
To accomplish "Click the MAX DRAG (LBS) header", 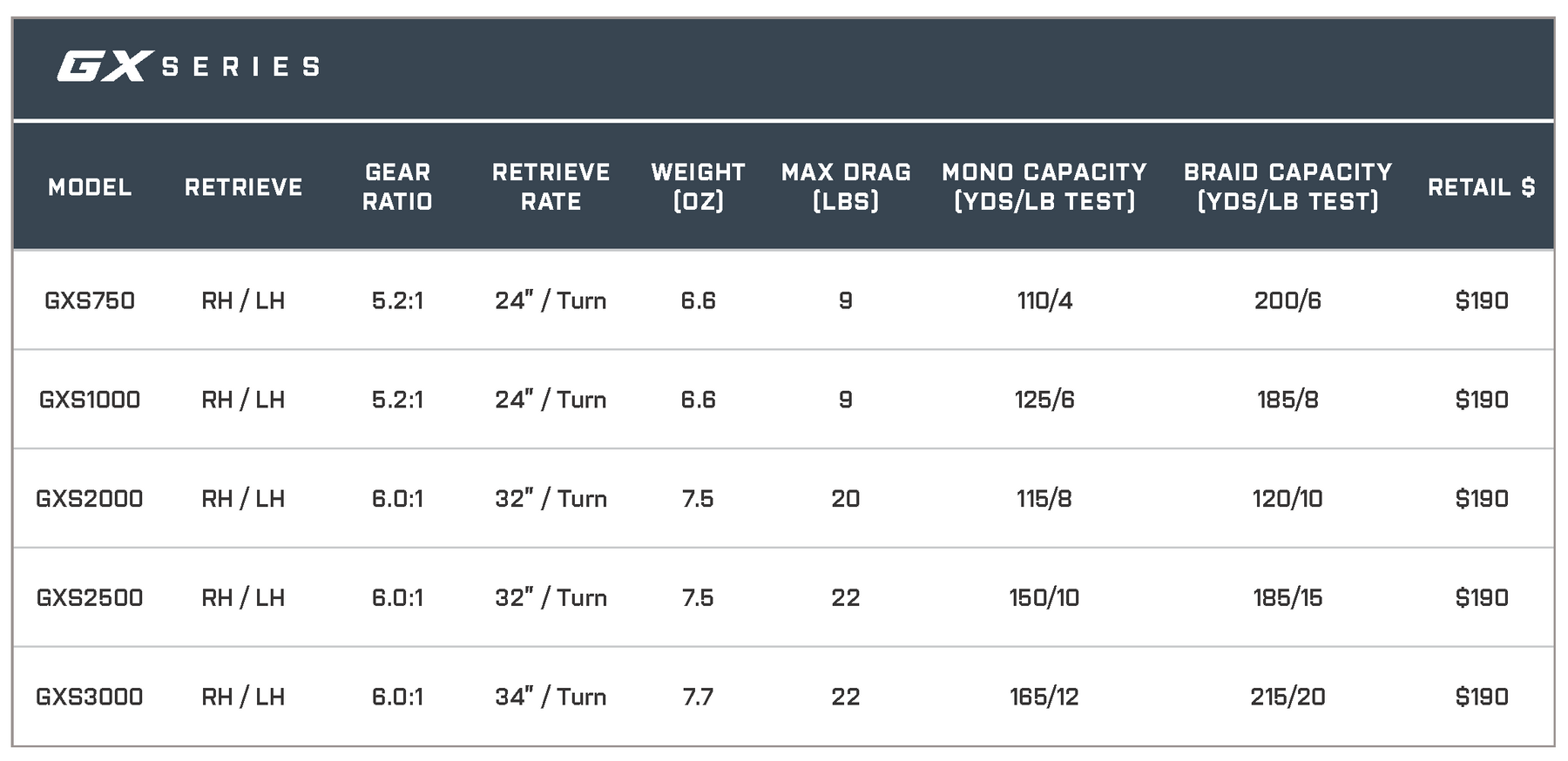I will (845, 187).
